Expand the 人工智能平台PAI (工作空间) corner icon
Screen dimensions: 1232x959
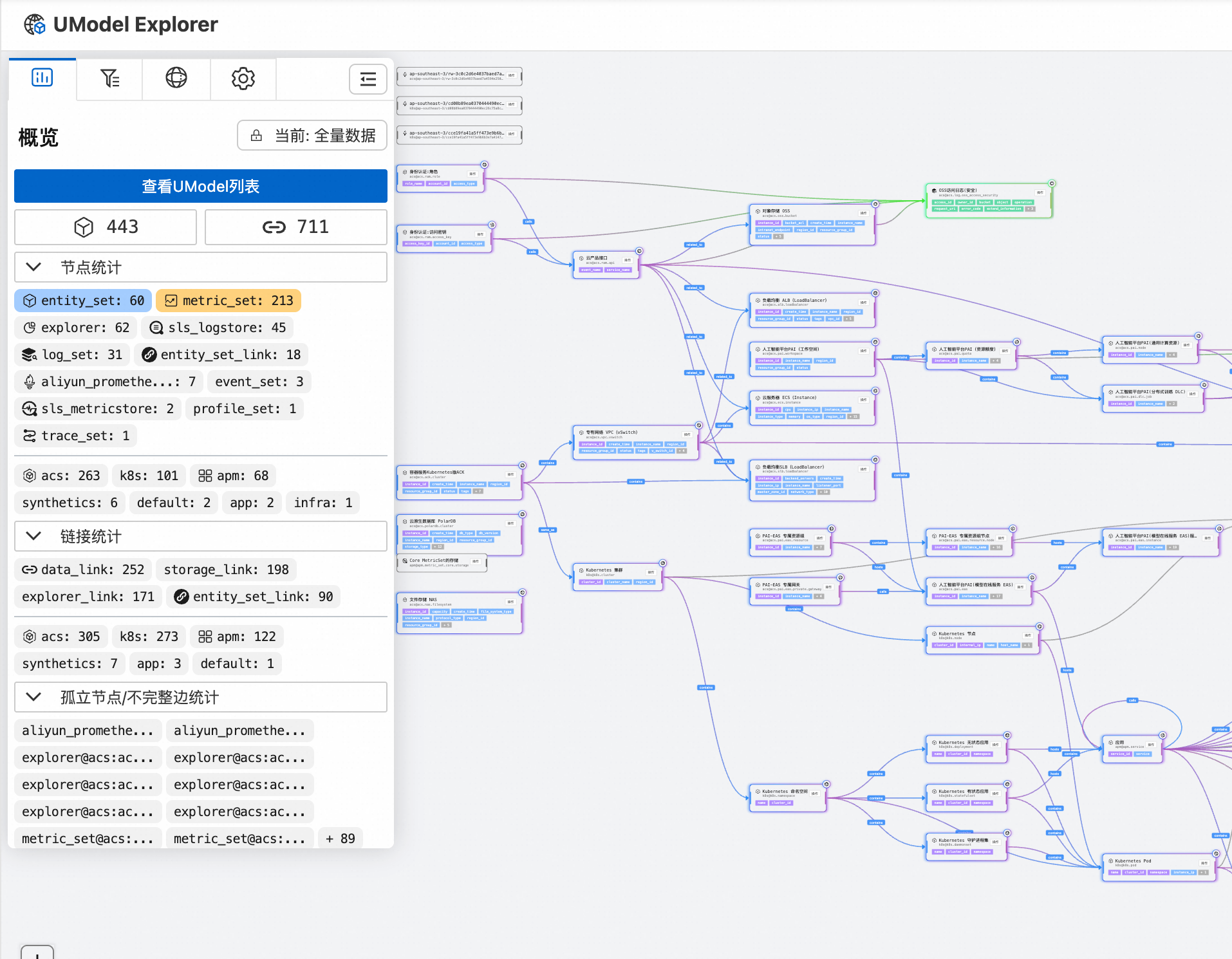[x=875, y=342]
